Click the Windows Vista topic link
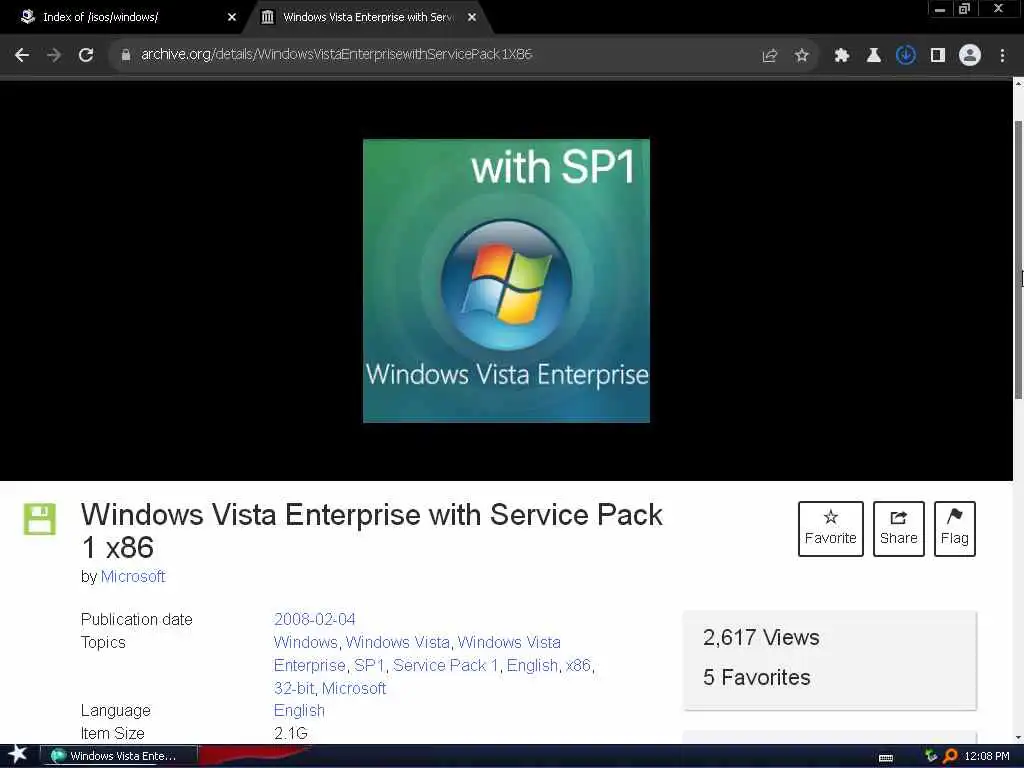This screenshot has width=1024, height=768. pos(398,643)
